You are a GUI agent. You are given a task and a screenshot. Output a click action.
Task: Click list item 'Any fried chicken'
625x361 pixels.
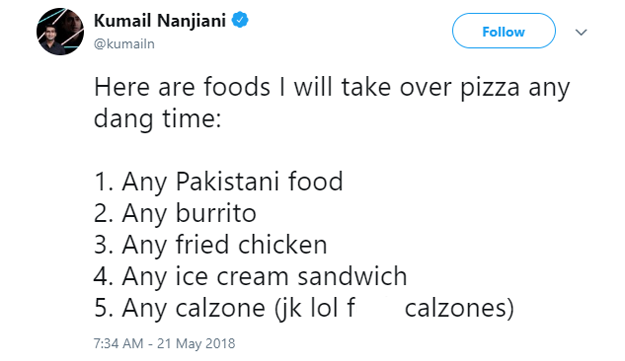point(210,245)
